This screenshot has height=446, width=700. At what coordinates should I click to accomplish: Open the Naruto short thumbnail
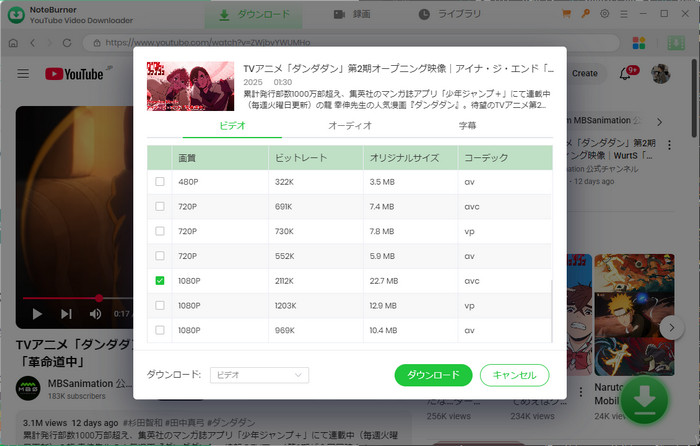click(x=634, y=315)
